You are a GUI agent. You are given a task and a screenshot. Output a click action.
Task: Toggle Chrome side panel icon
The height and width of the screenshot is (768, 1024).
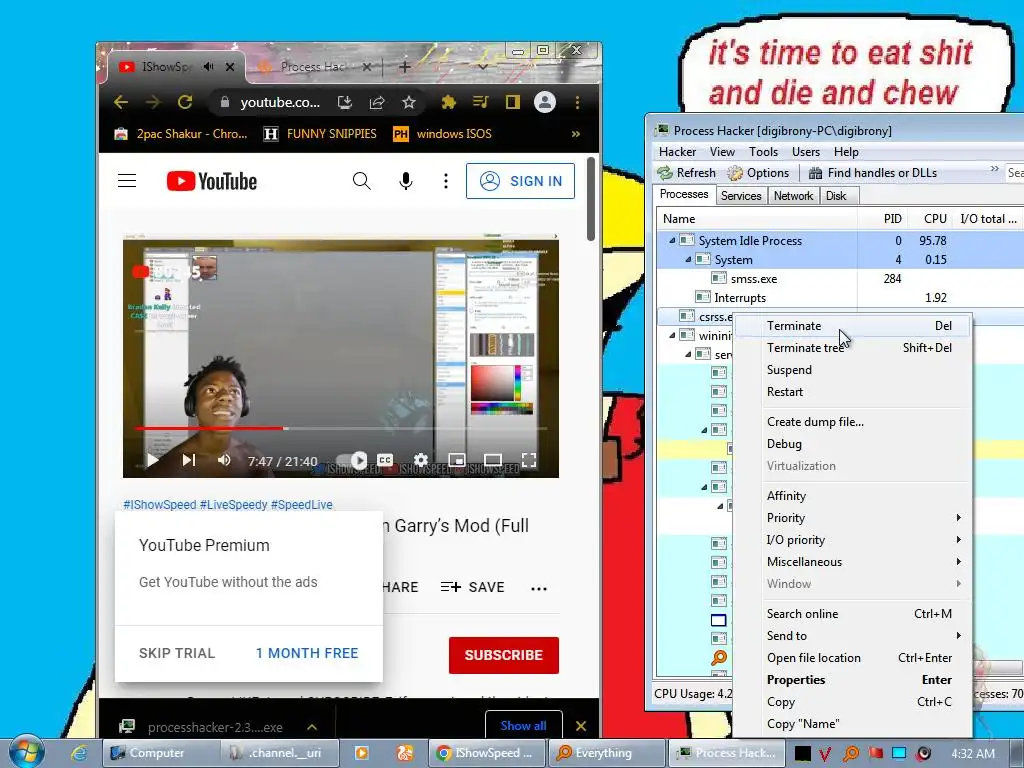pyautogui.click(x=513, y=102)
